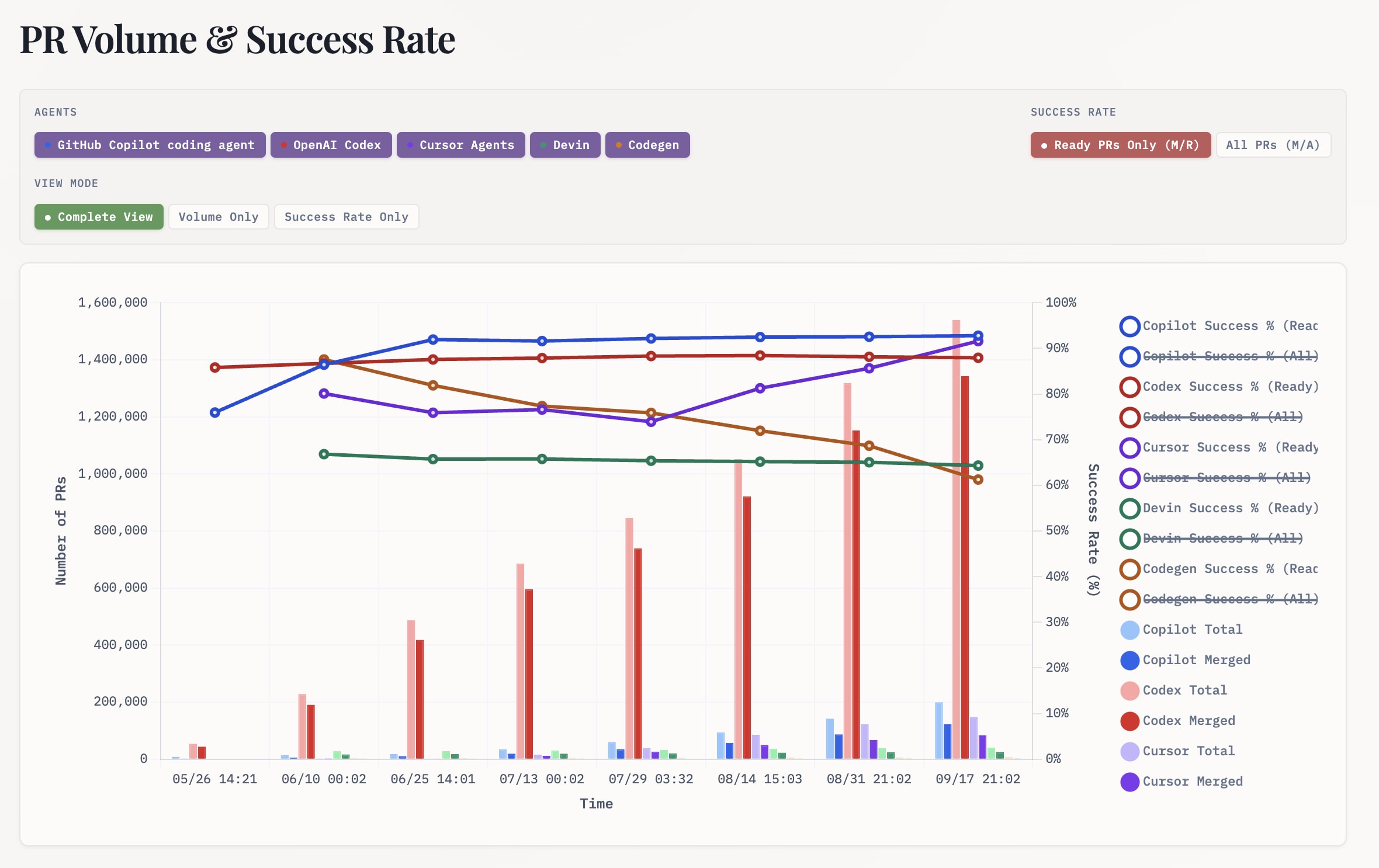Click Codex Merged legend circle icon
The height and width of the screenshot is (868, 1379).
tap(1129, 721)
